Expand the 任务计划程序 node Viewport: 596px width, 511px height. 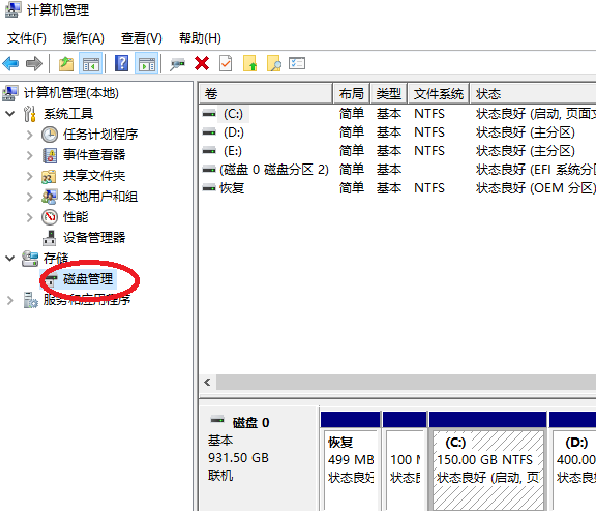(30, 134)
